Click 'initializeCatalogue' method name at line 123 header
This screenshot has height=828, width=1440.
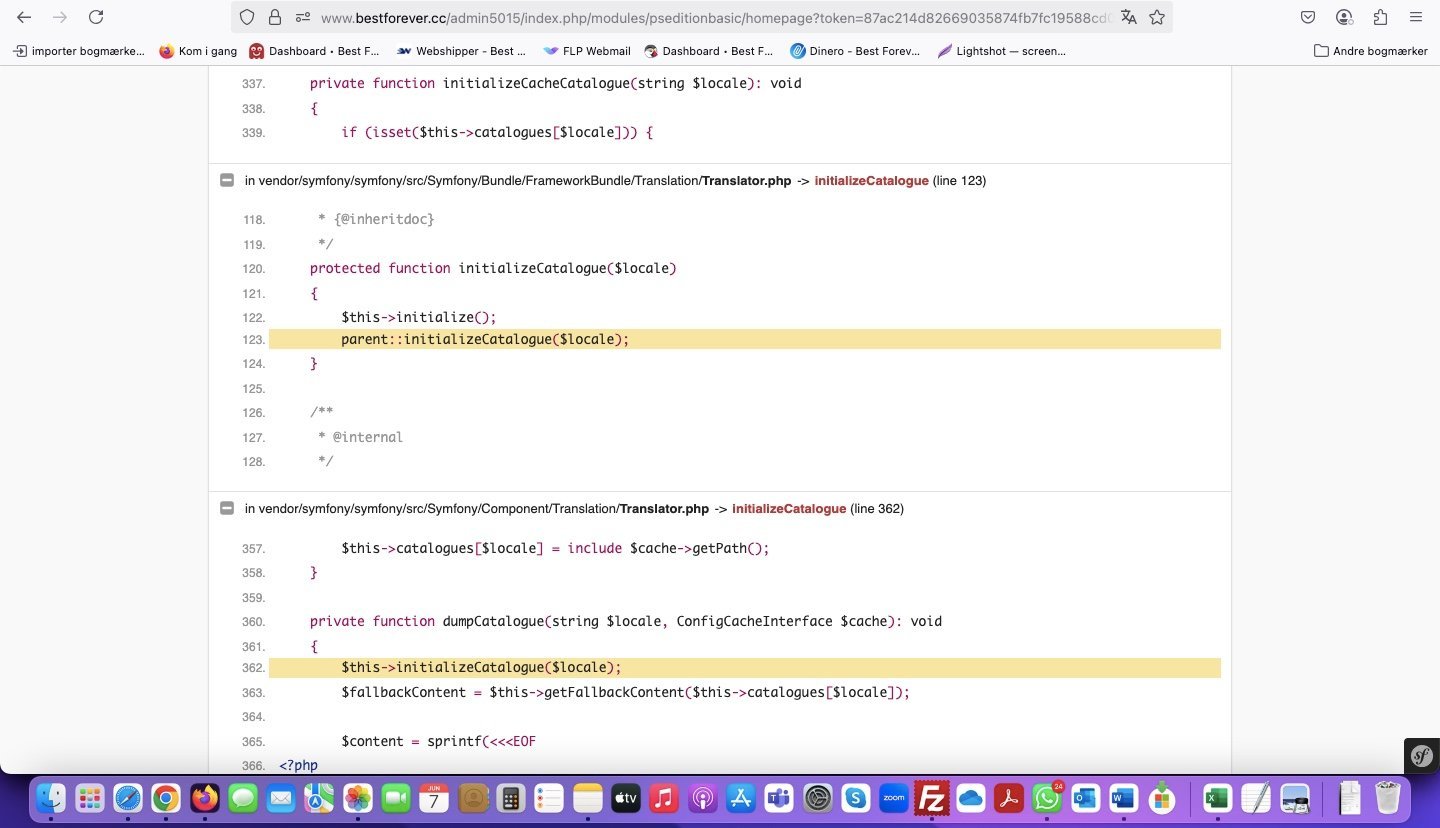click(871, 181)
